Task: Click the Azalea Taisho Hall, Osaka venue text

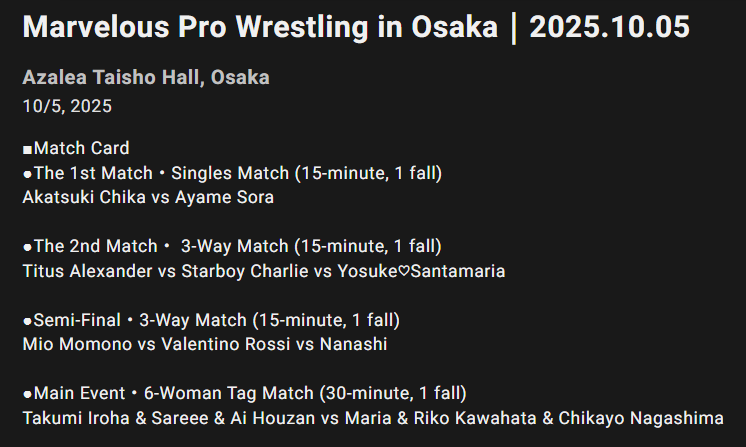Action: [145, 77]
